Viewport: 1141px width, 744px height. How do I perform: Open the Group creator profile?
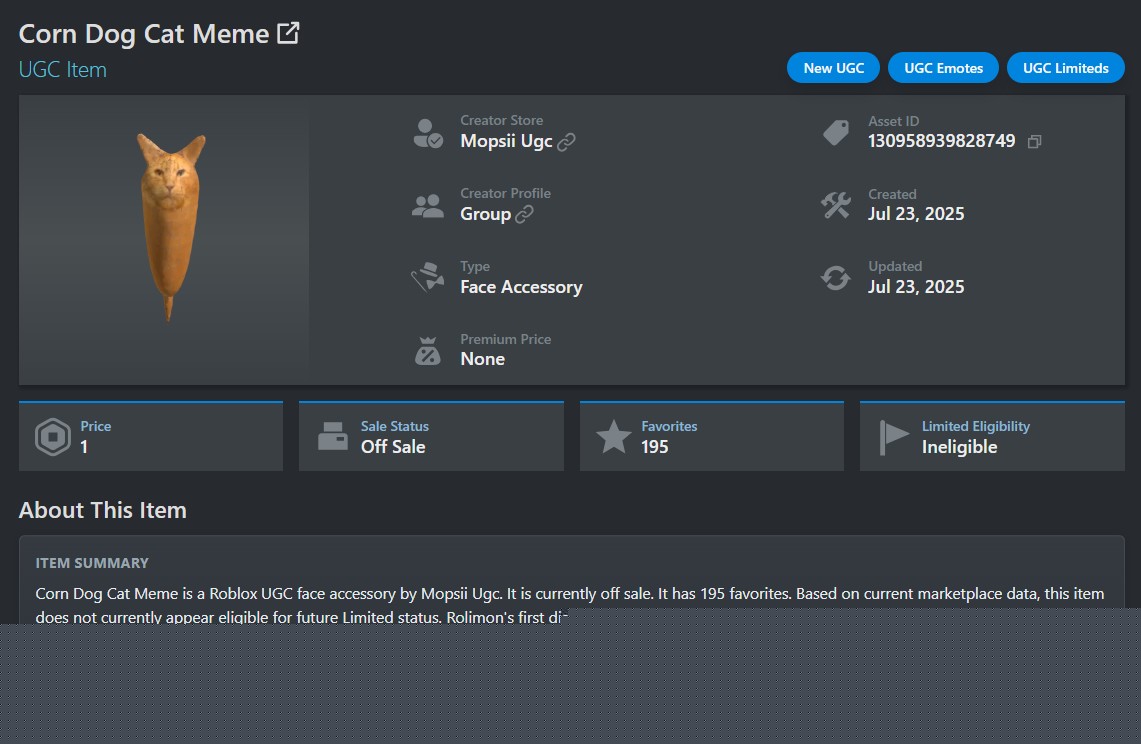pos(485,214)
